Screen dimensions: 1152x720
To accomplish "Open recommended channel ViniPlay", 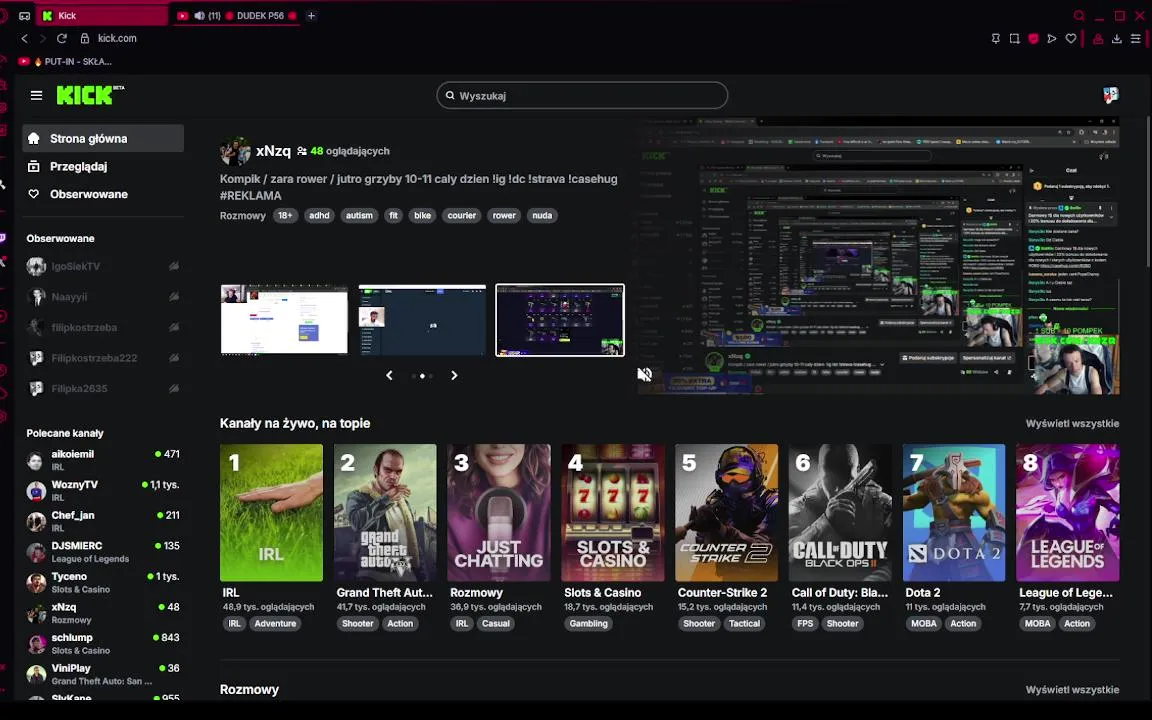I will click(103, 674).
